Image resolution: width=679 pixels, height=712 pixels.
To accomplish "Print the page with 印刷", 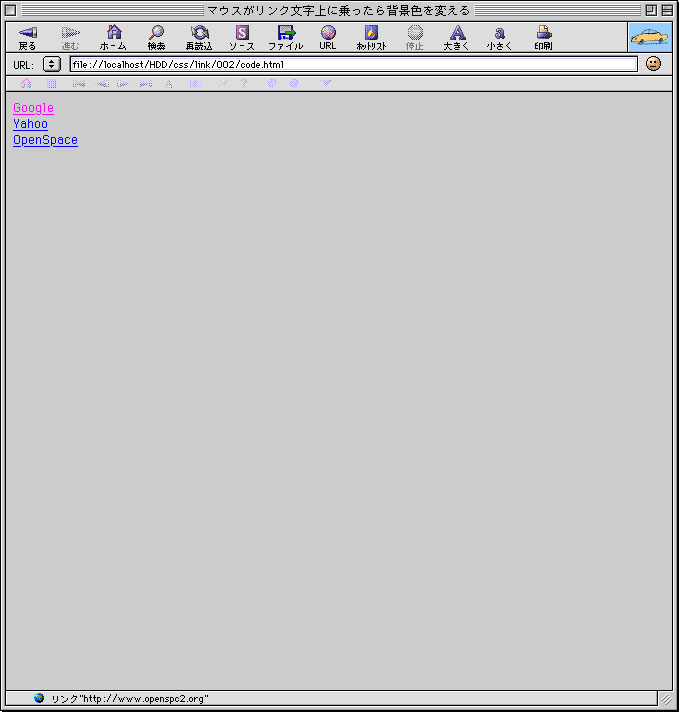I will 543,37.
